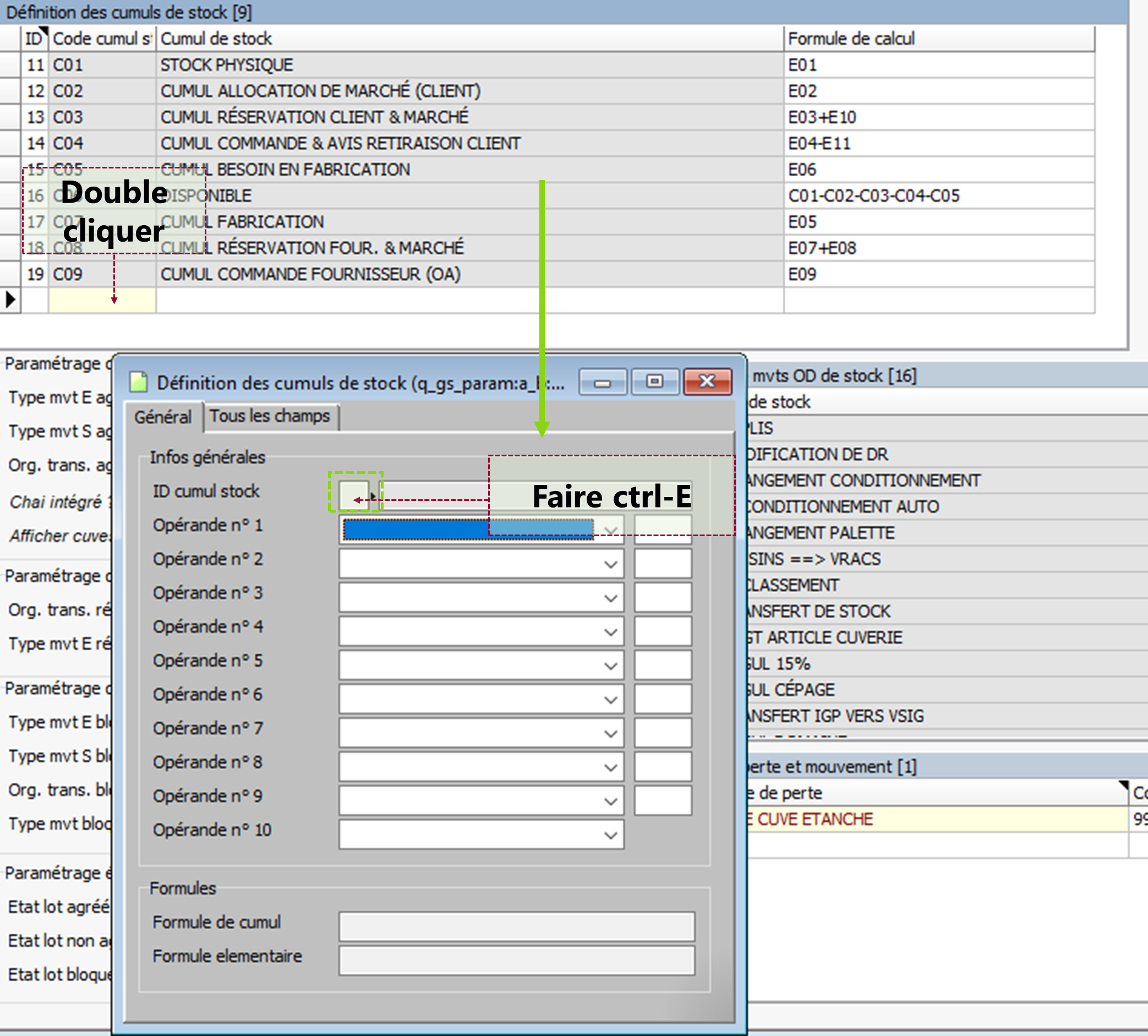Select the Général tab
Screen dimensions: 1148x1036
pyautogui.click(x=163, y=417)
